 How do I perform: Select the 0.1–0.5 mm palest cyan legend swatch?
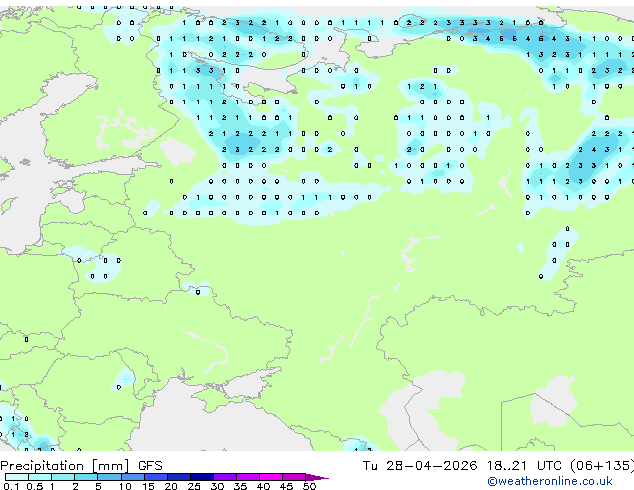tap(17, 477)
